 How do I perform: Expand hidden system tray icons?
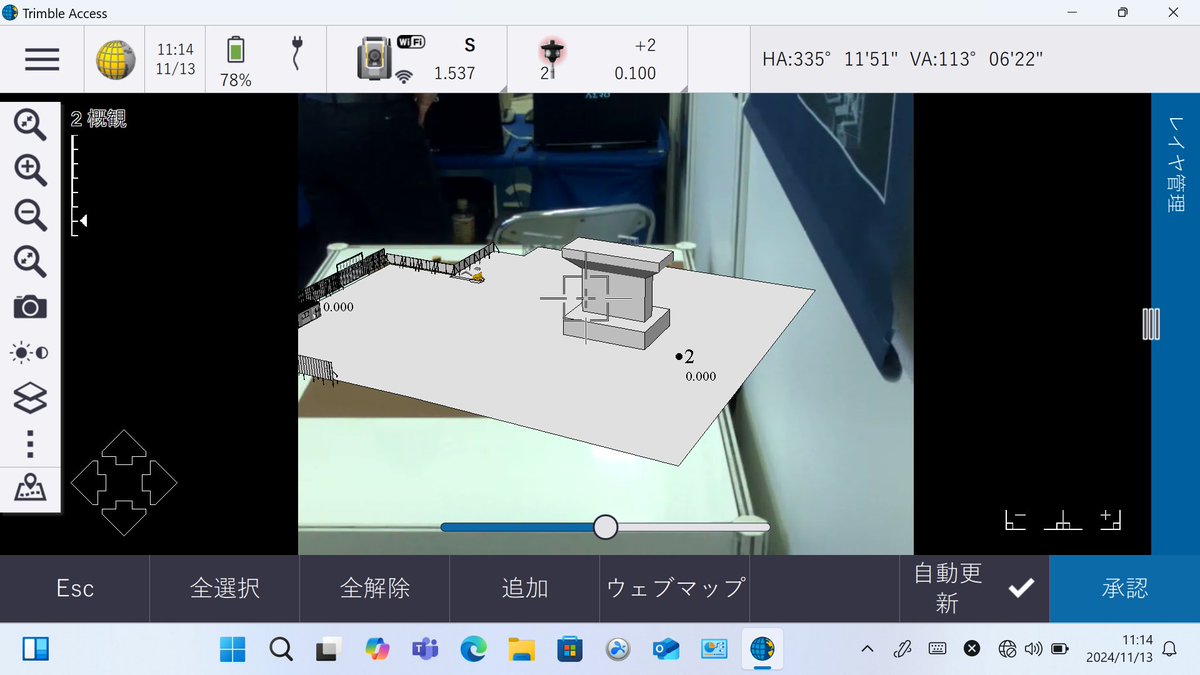(867, 649)
